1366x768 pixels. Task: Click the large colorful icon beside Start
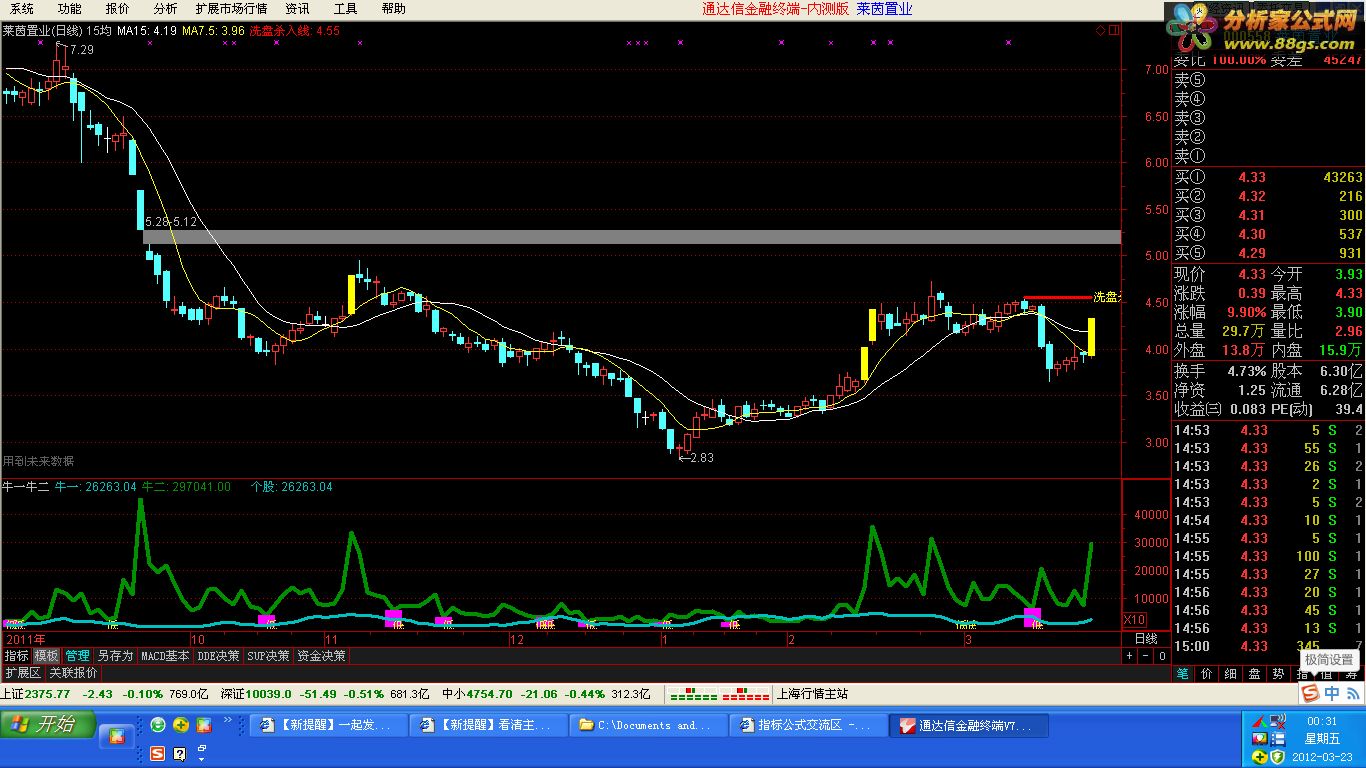click(117, 737)
